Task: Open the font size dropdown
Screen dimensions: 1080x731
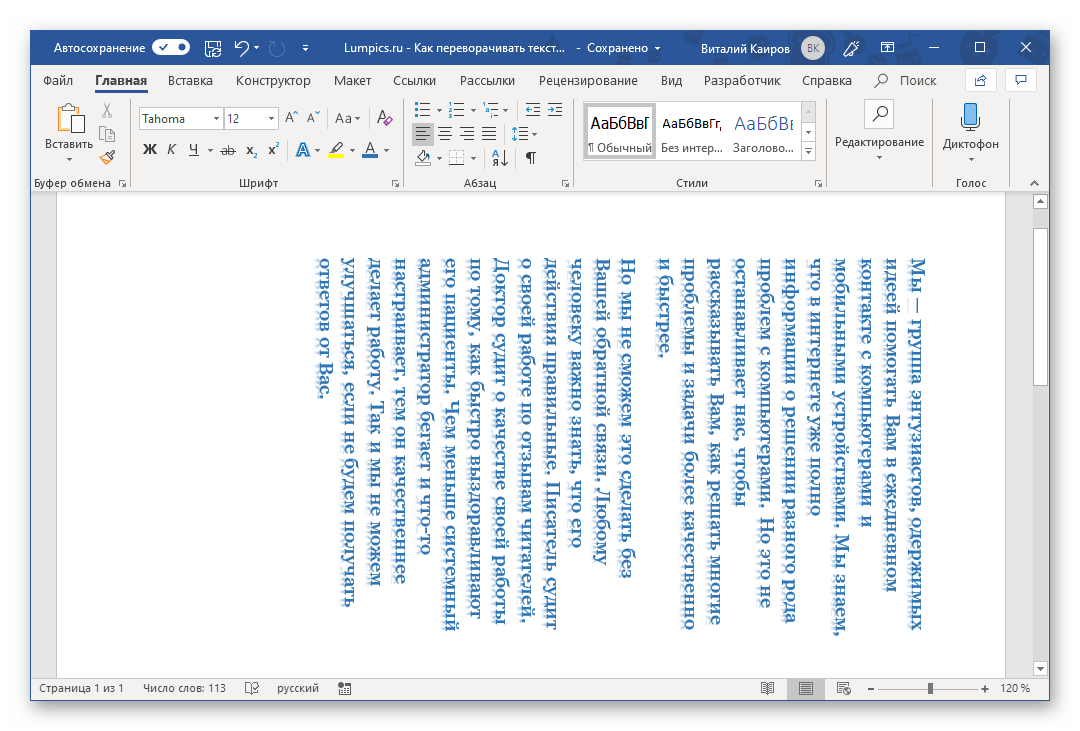Action: 271,119
